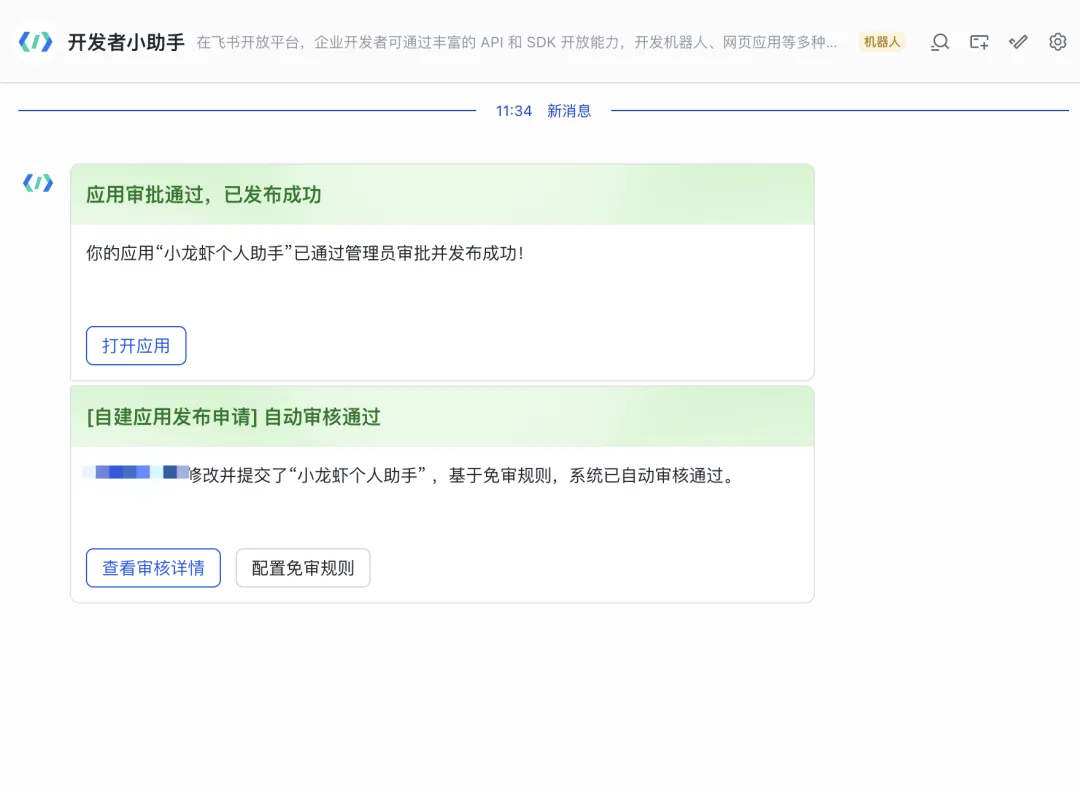This screenshot has width=1080, height=792.
Task: Open search in chat icon
Action: click(939, 42)
